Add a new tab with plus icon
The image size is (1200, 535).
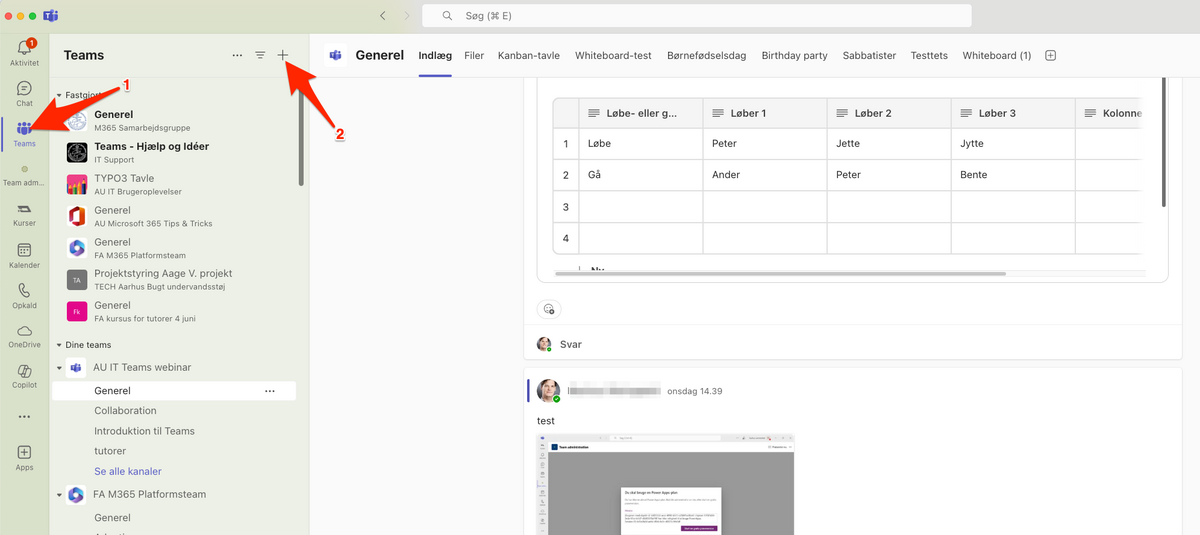click(1050, 55)
